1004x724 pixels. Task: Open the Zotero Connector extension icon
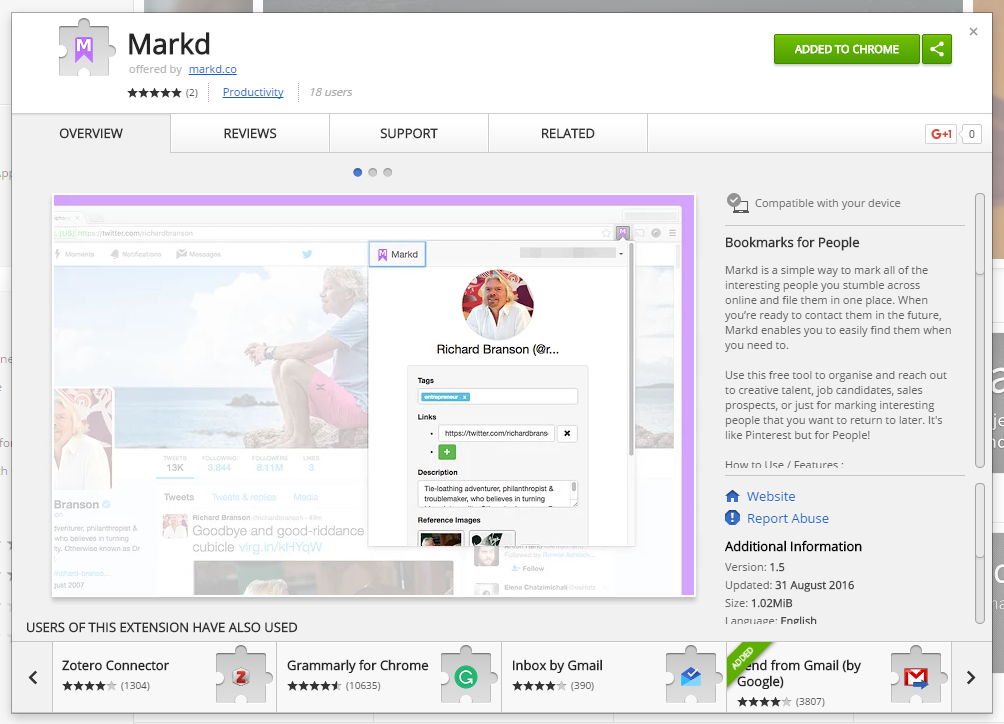(x=238, y=677)
